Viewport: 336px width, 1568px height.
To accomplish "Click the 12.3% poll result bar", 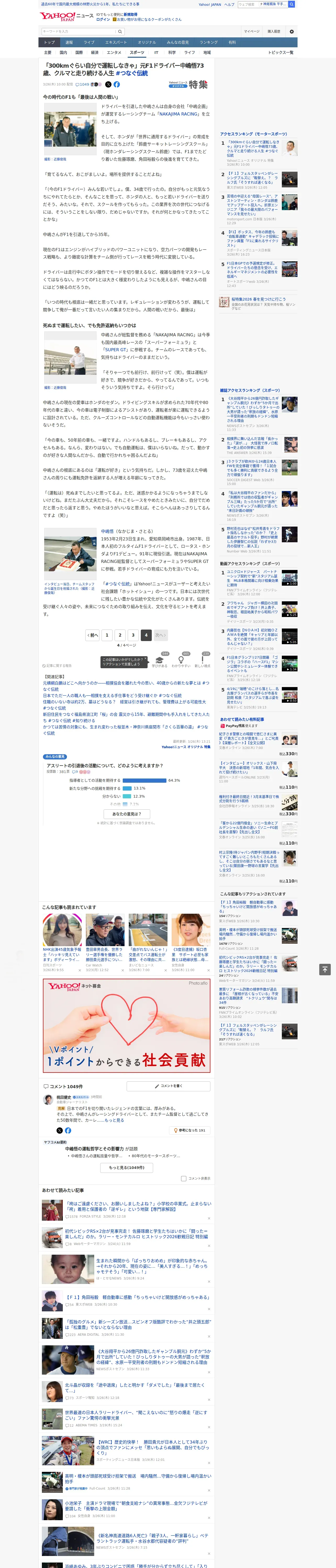I will (x=127, y=796).
